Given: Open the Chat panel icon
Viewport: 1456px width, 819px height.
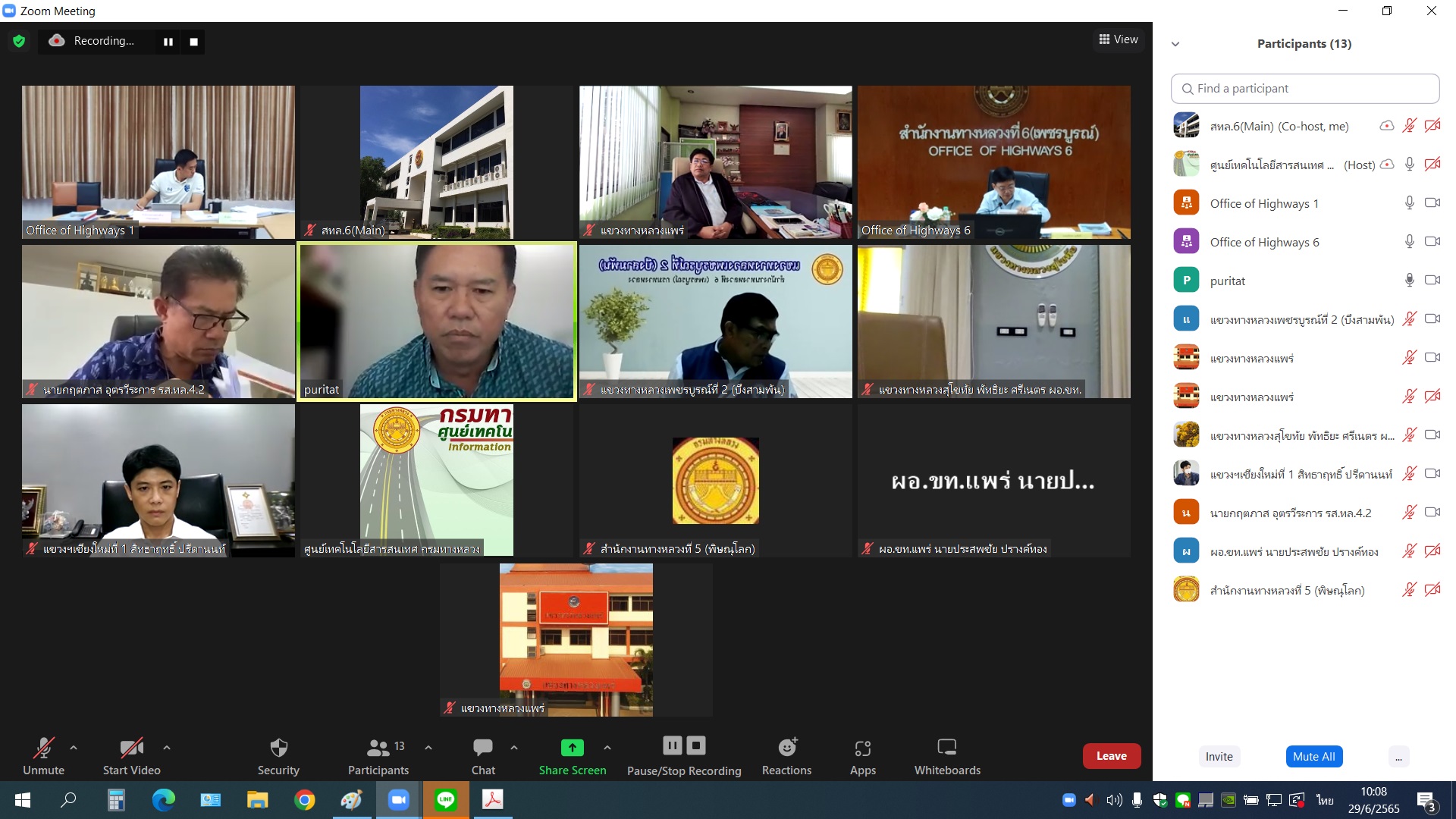Looking at the screenshot, I should 482,748.
